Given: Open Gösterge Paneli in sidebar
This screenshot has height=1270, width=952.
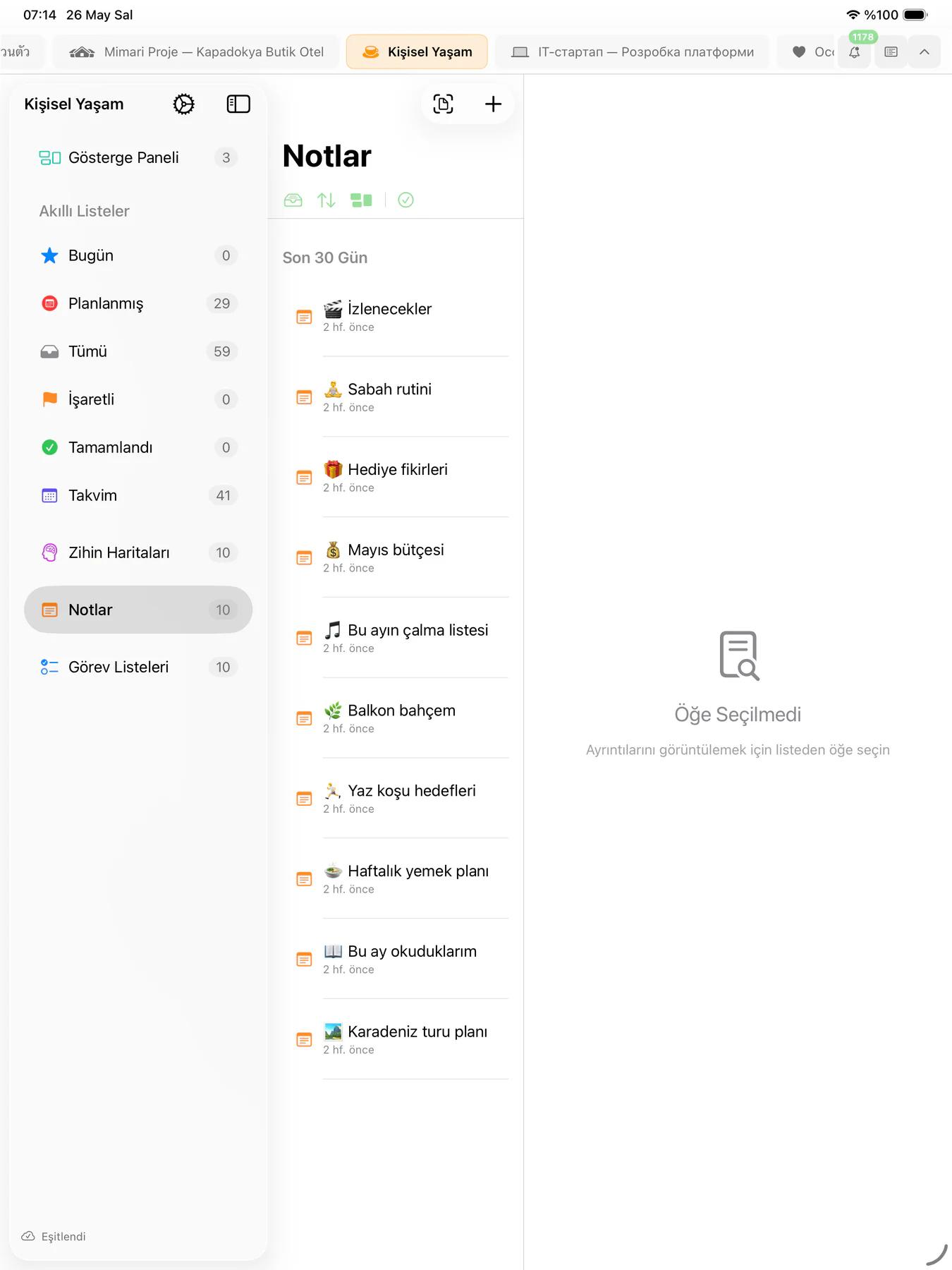Looking at the screenshot, I should (x=138, y=157).
